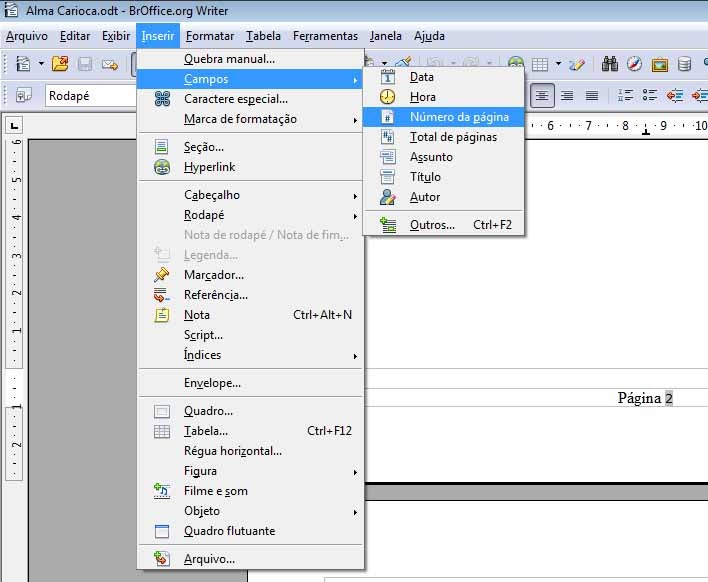This screenshot has height=582, width=708.
Task: Open the Tabela menu in menu bar
Action: (x=263, y=36)
